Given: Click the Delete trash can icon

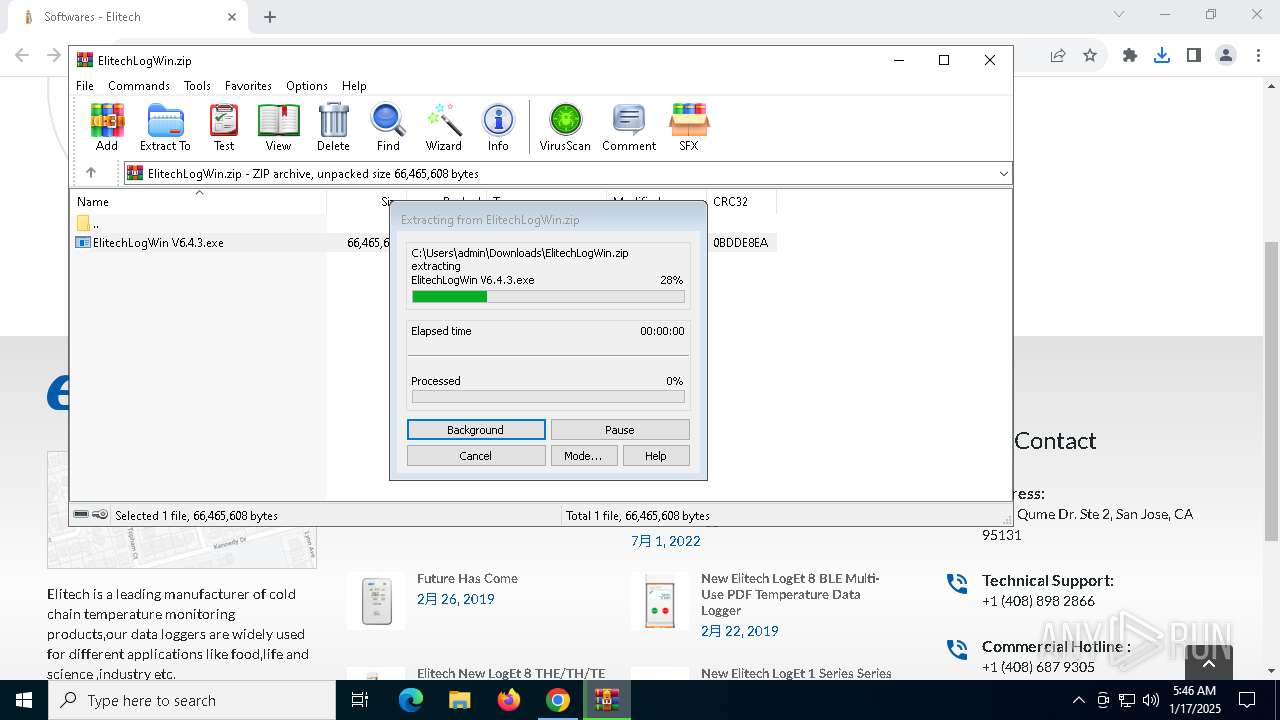Looking at the screenshot, I should pyautogui.click(x=333, y=127).
